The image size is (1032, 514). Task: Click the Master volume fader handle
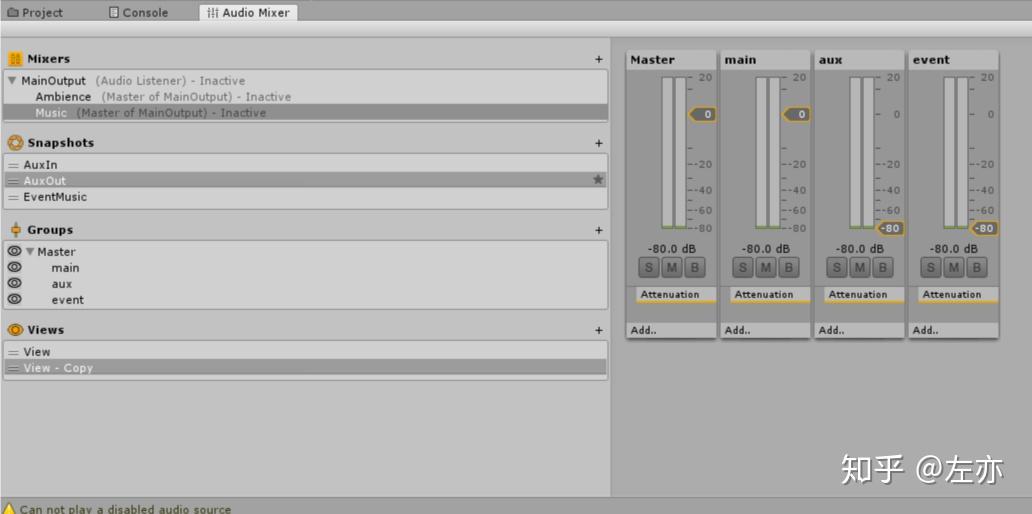click(702, 115)
